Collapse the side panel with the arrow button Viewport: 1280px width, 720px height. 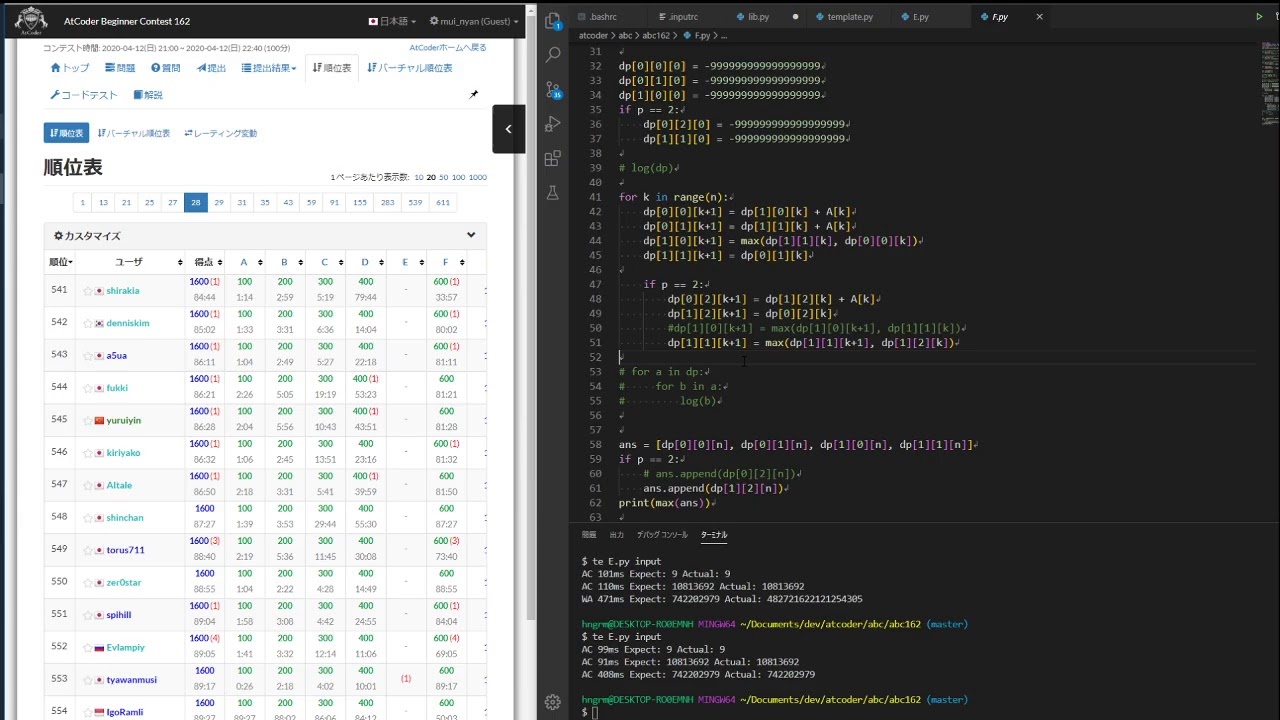pos(508,129)
